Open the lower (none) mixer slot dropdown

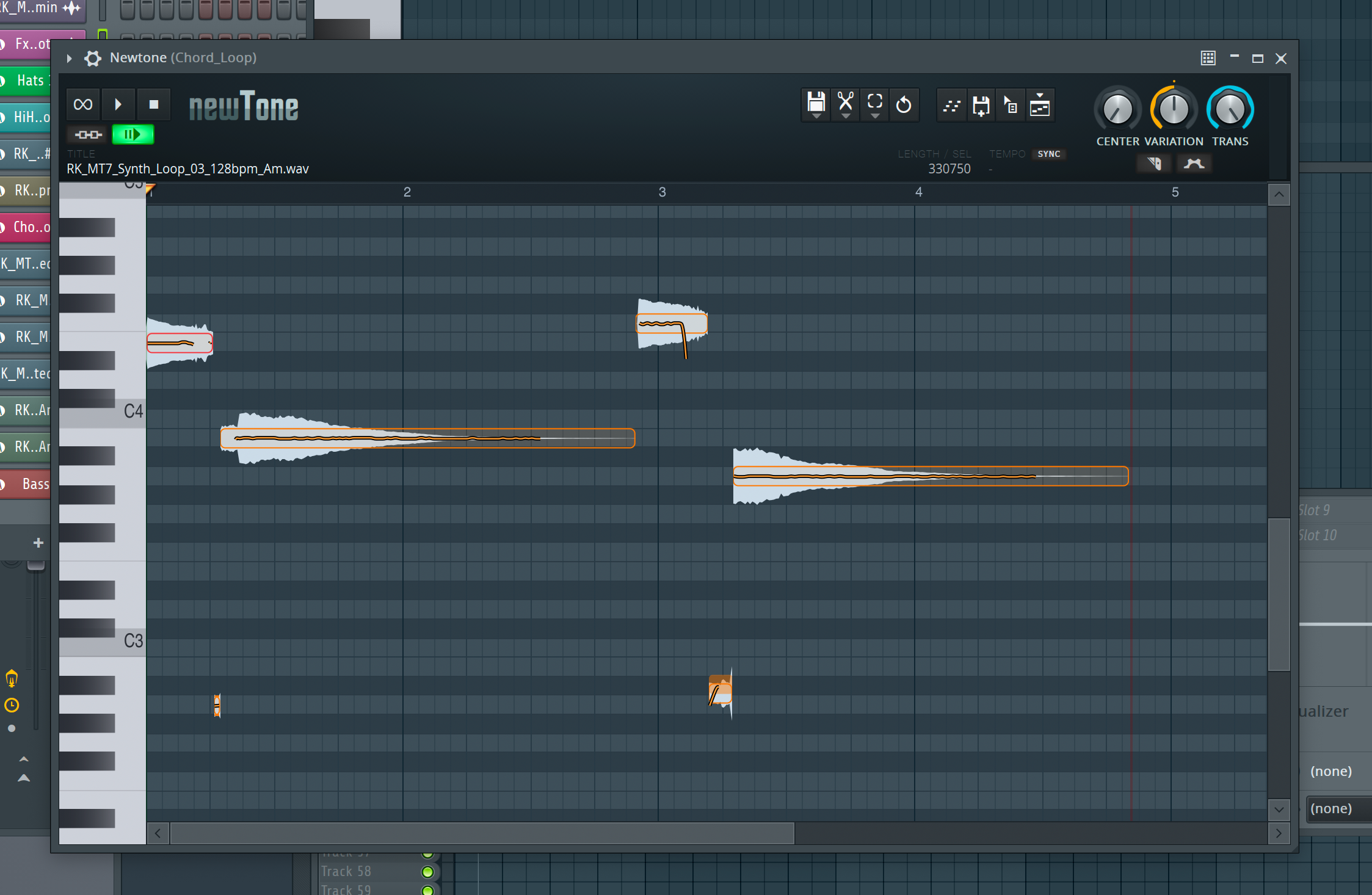[x=1338, y=809]
